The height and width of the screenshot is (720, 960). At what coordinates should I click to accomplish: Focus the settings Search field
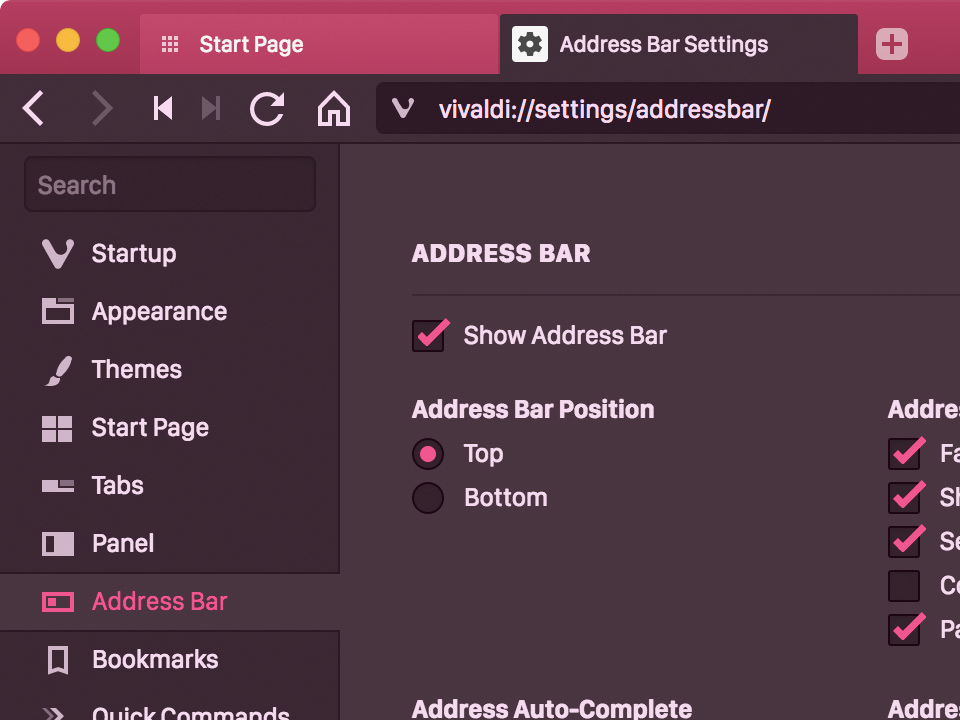click(x=170, y=184)
